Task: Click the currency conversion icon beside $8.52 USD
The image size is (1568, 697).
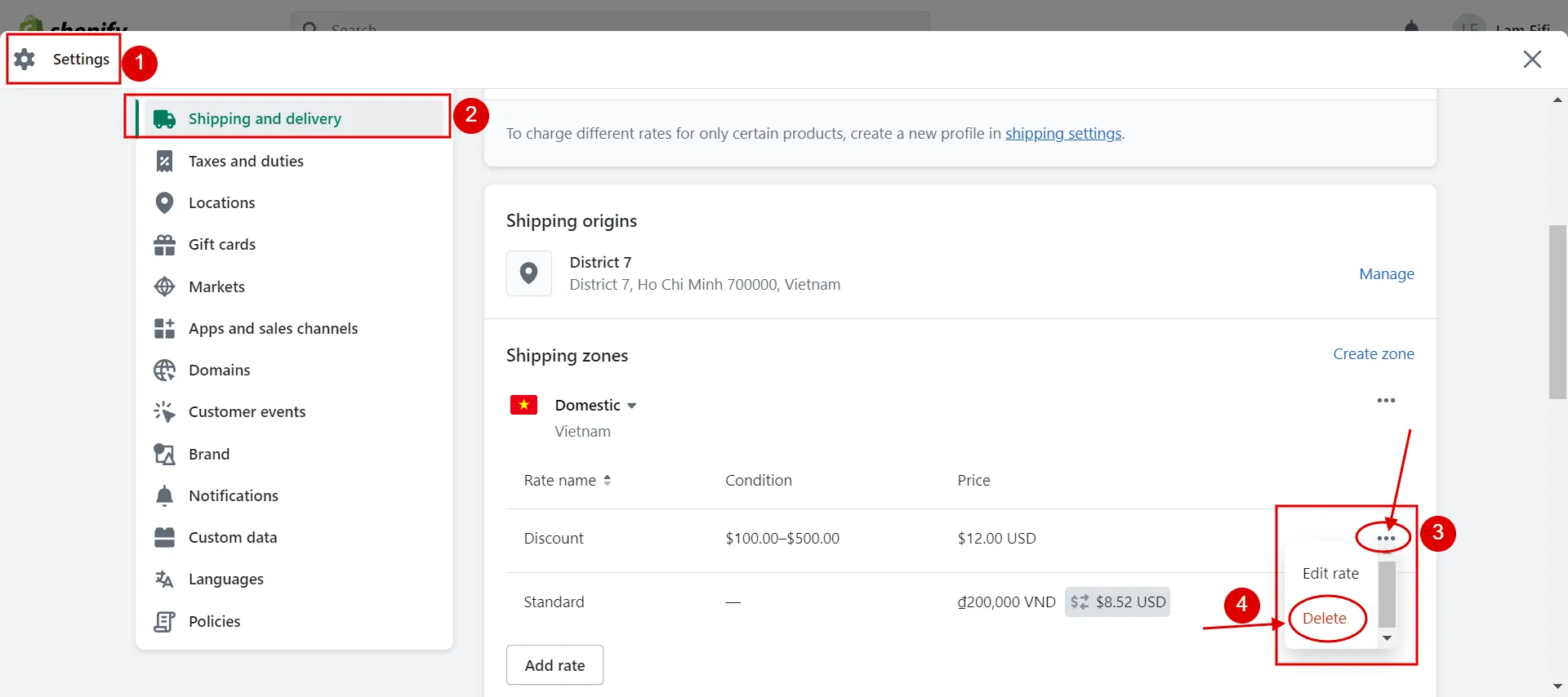Action: pos(1080,602)
